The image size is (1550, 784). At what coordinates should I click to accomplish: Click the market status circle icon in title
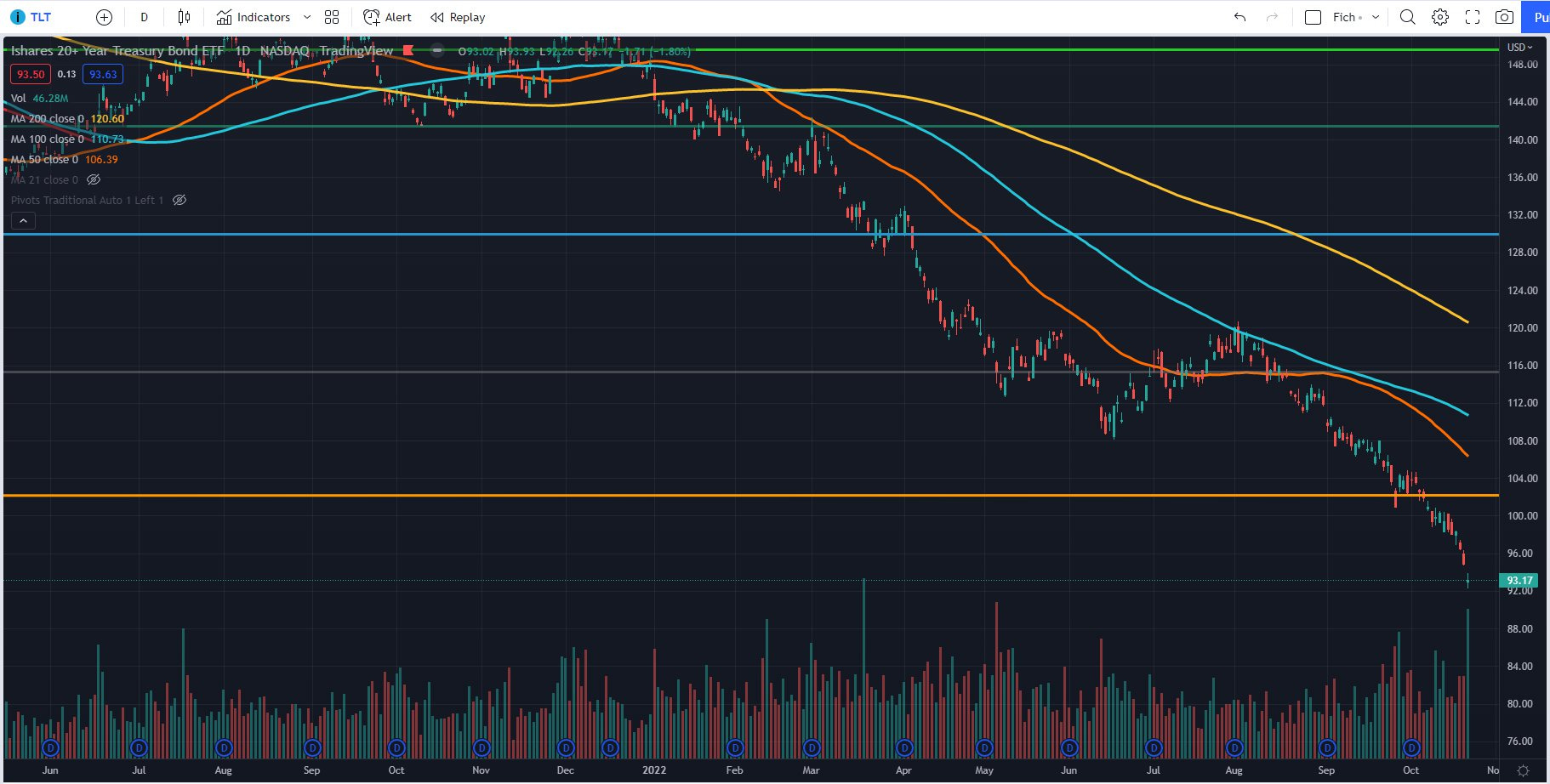tap(437, 50)
